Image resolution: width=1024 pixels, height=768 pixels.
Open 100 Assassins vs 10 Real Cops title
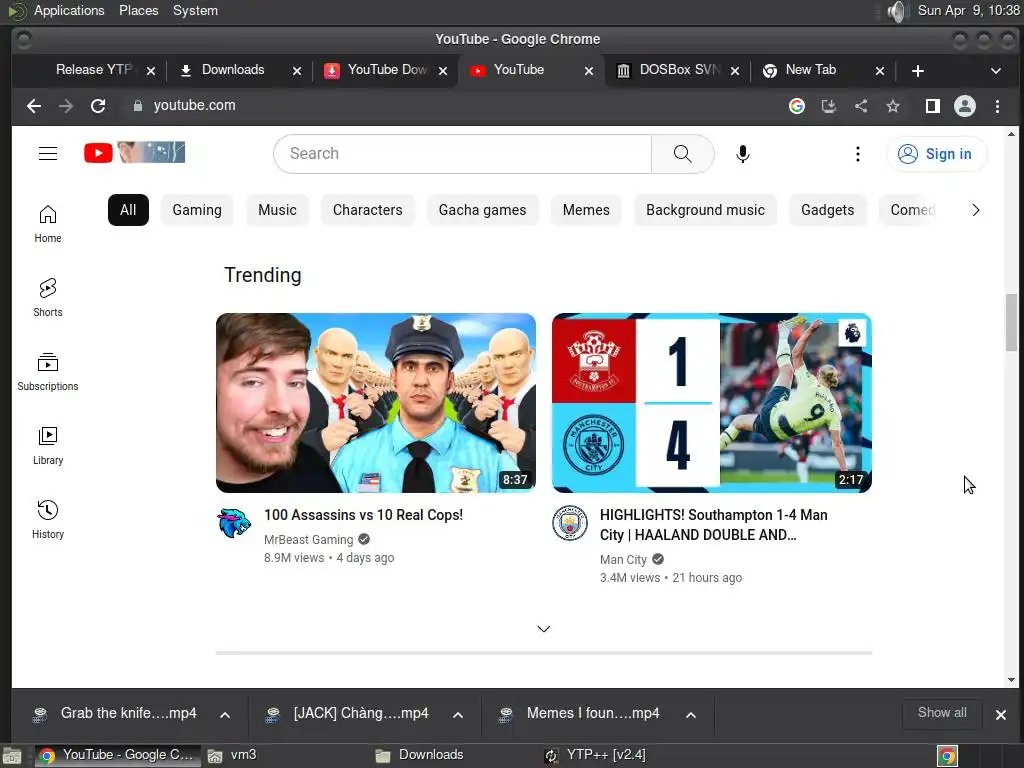pyautogui.click(x=364, y=515)
